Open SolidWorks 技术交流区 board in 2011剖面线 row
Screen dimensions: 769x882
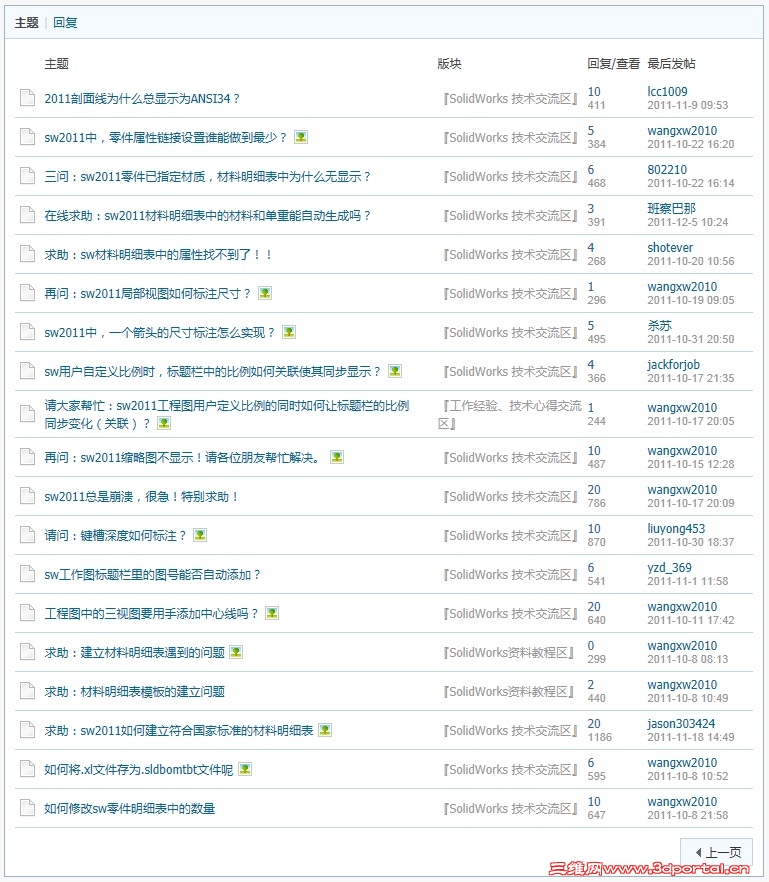[510, 99]
